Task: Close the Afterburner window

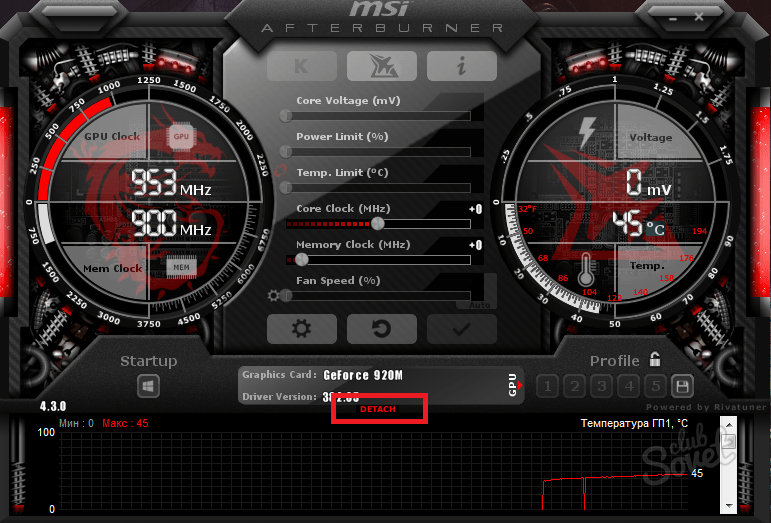Action: (x=699, y=17)
